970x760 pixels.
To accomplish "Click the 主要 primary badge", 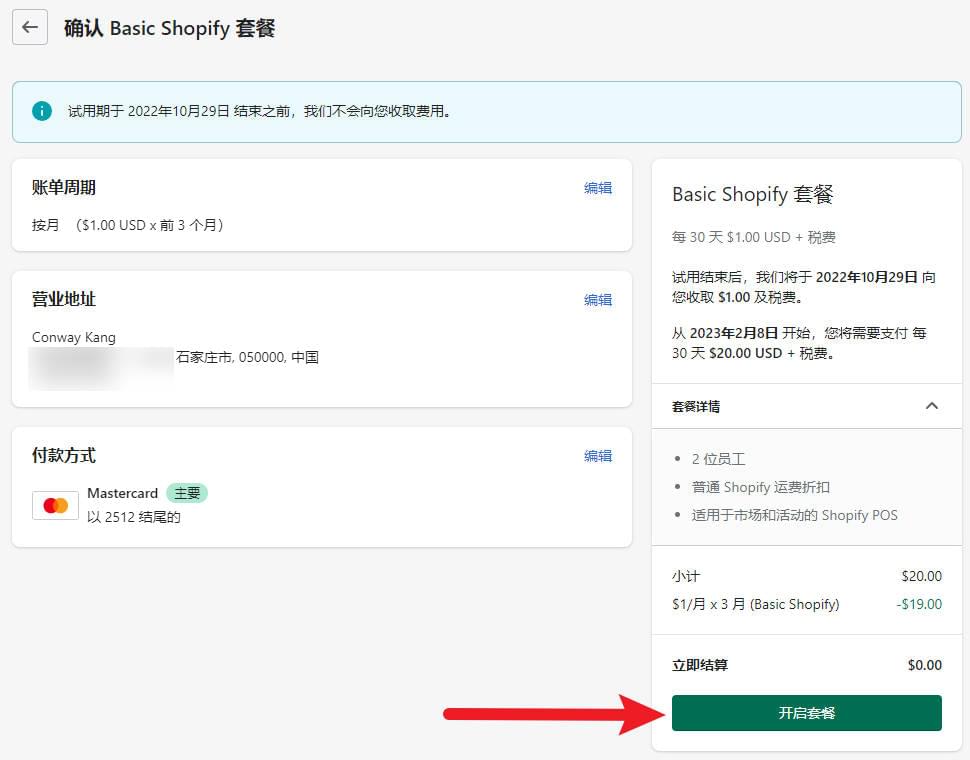I will coord(187,493).
